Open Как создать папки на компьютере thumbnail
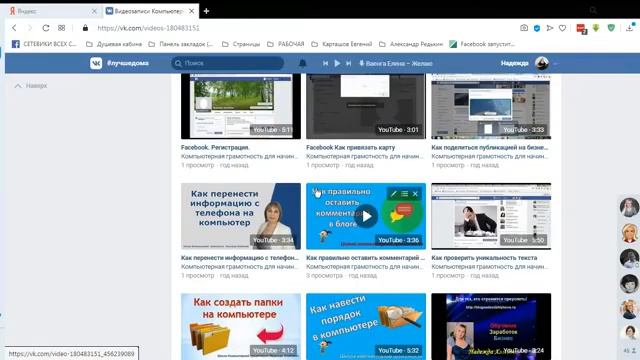This screenshot has width=640, height=360. (x=241, y=327)
